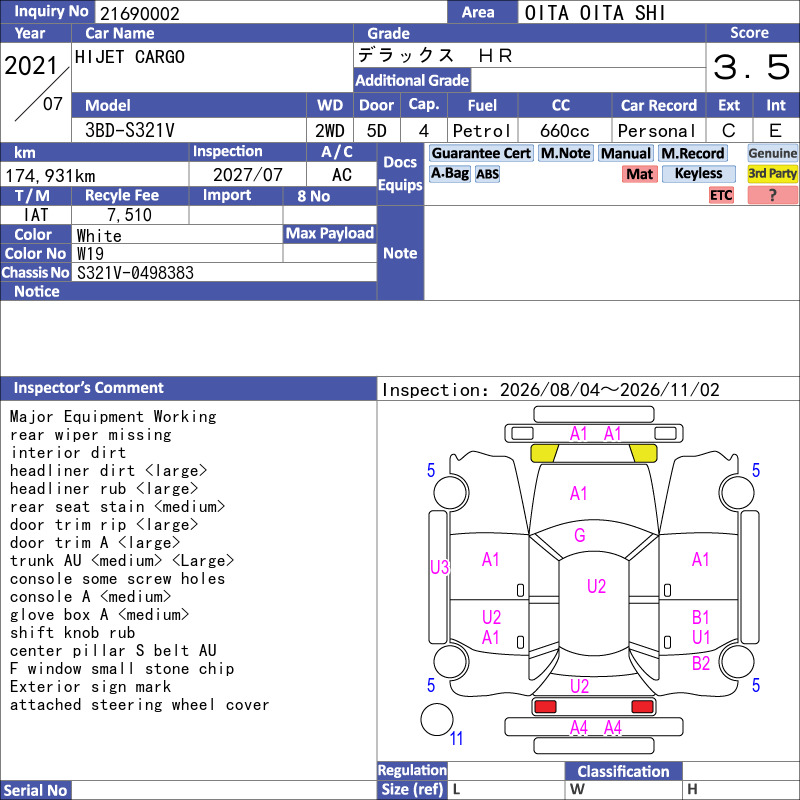This screenshot has height=800, width=800.
Task: Click the IAT transmission value
Action: 36,215
